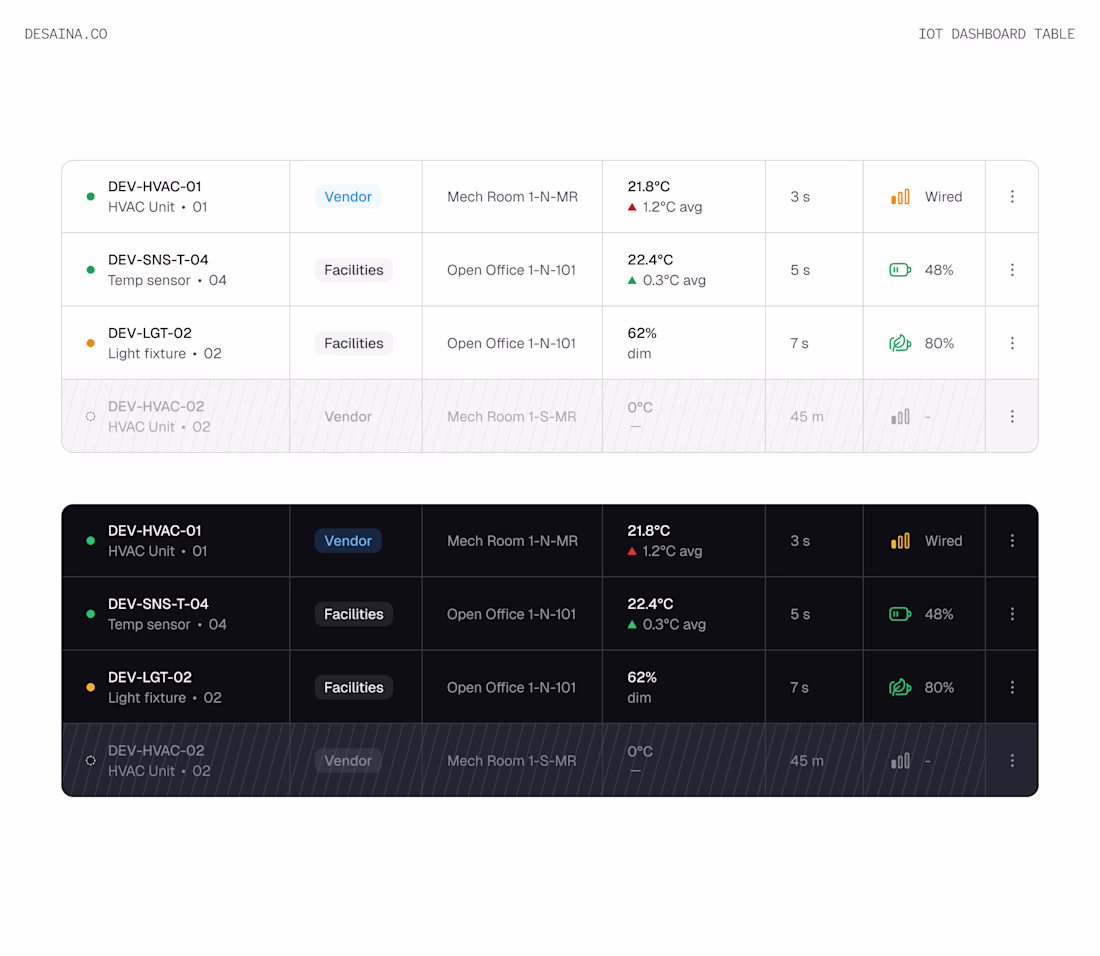Select DEV-HVAC-01 device name in dark table
The height and width of the screenshot is (956, 1100).
click(154, 531)
